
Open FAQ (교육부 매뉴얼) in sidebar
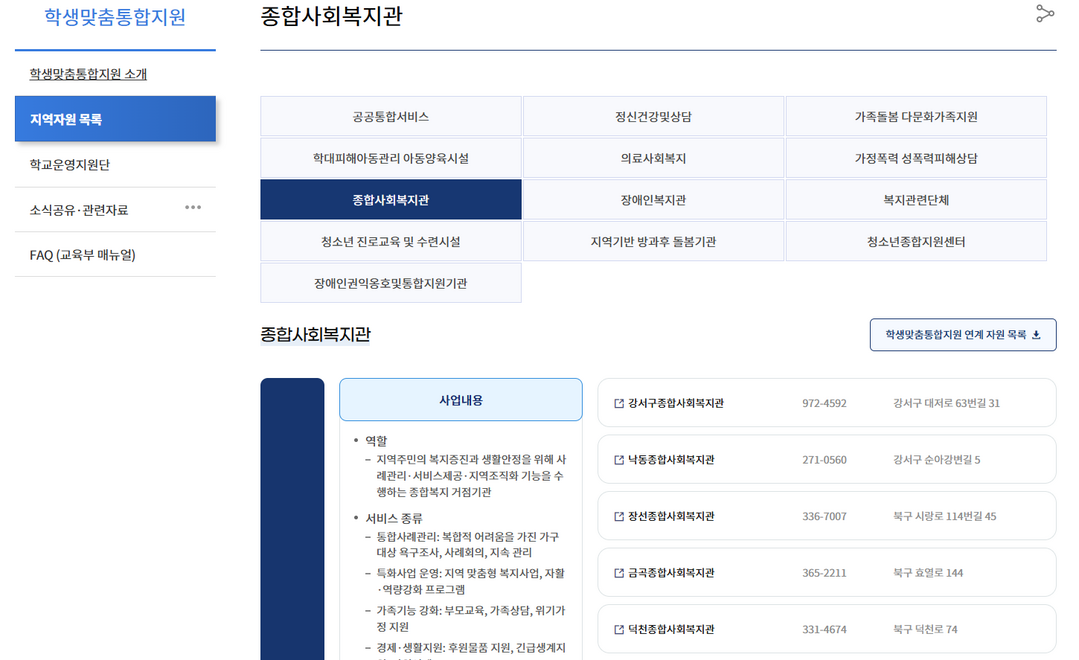pyautogui.click(x=82, y=255)
